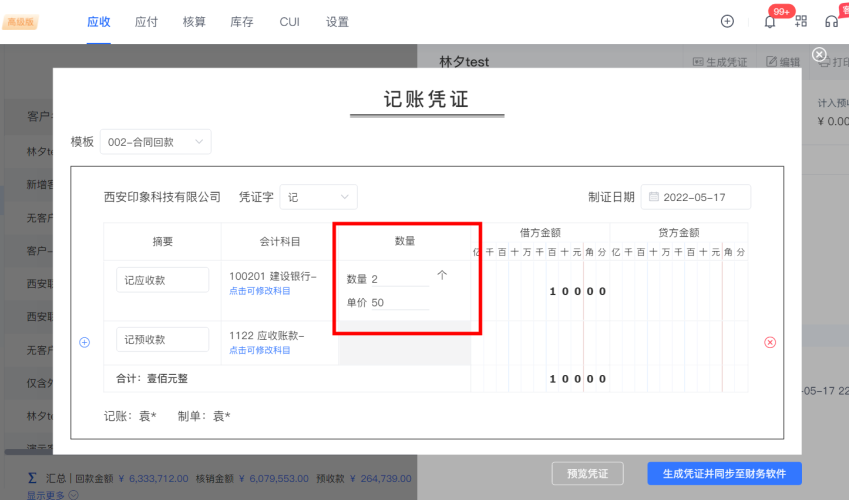Click the 记应收款 summary input
Image resolution: width=849 pixels, height=500 pixels.
(162, 280)
